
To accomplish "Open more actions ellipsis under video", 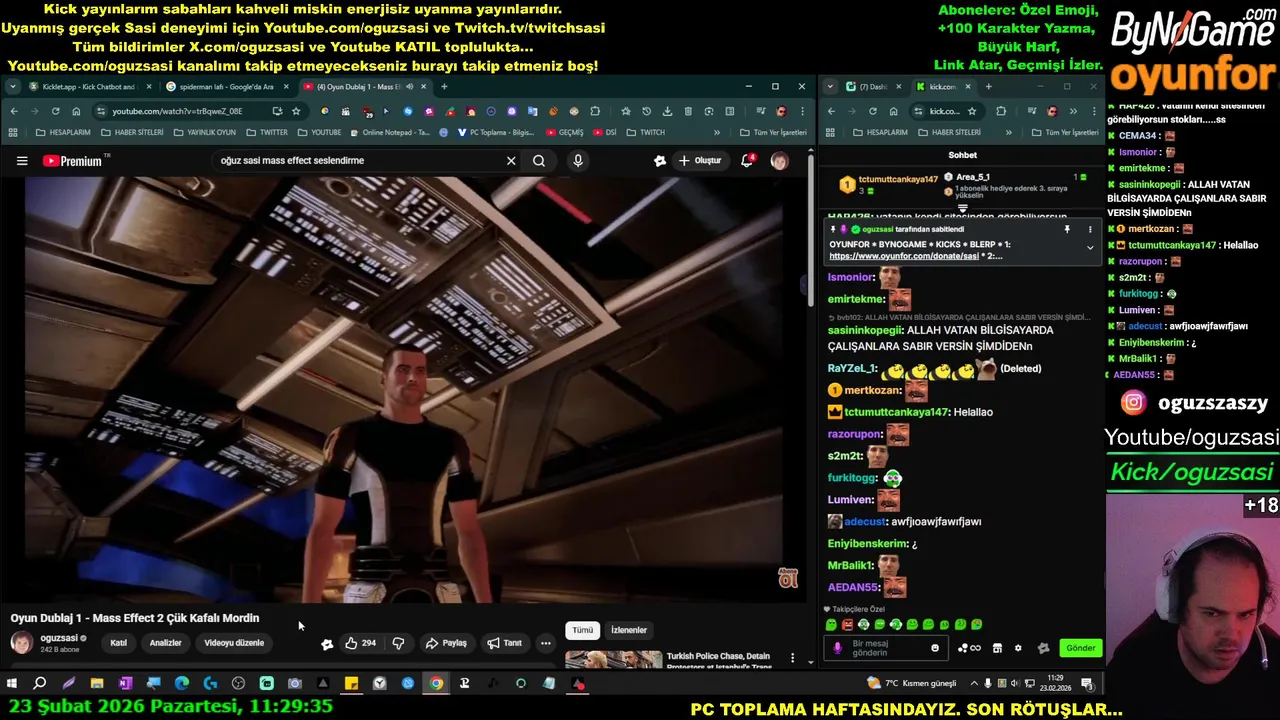I will click(545, 643).
